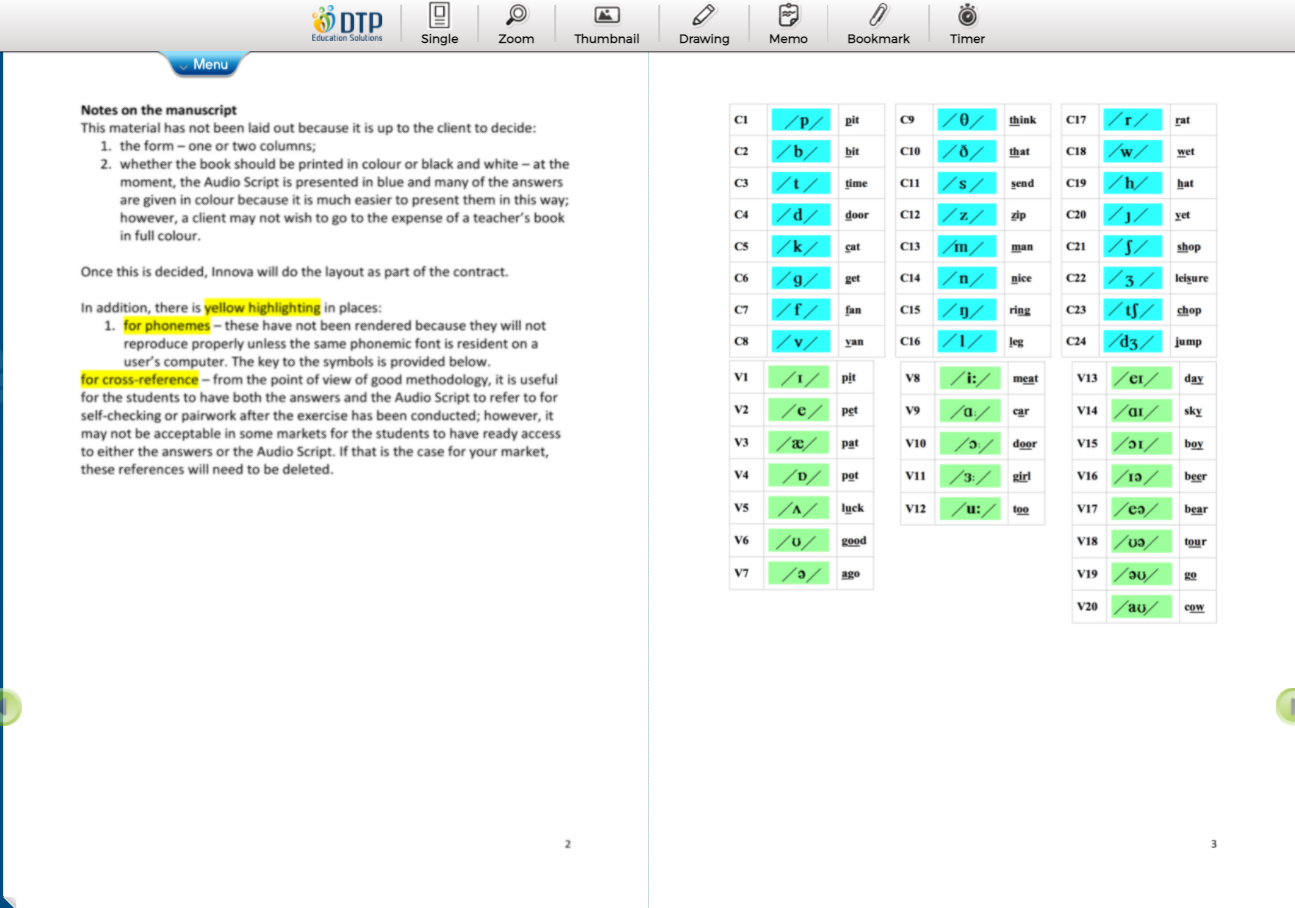Click the /g/ phoneme cell in row C6

pyautogui.click(x=801, y=278)
